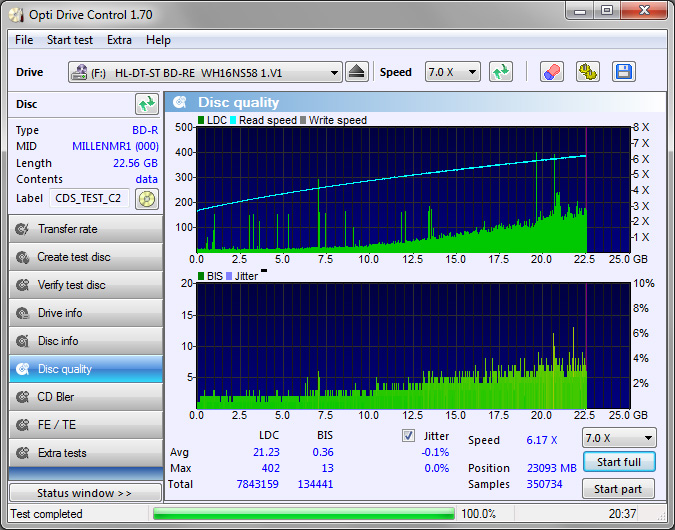Click the erase disc eraser icon

[x=551, y=72]
